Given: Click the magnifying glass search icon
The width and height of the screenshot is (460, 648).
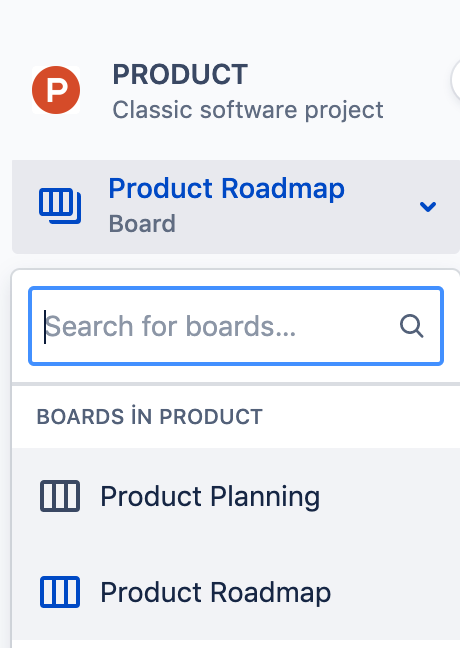Looking at the screenshot, I should pyautogui.click(x=411, y=326).
